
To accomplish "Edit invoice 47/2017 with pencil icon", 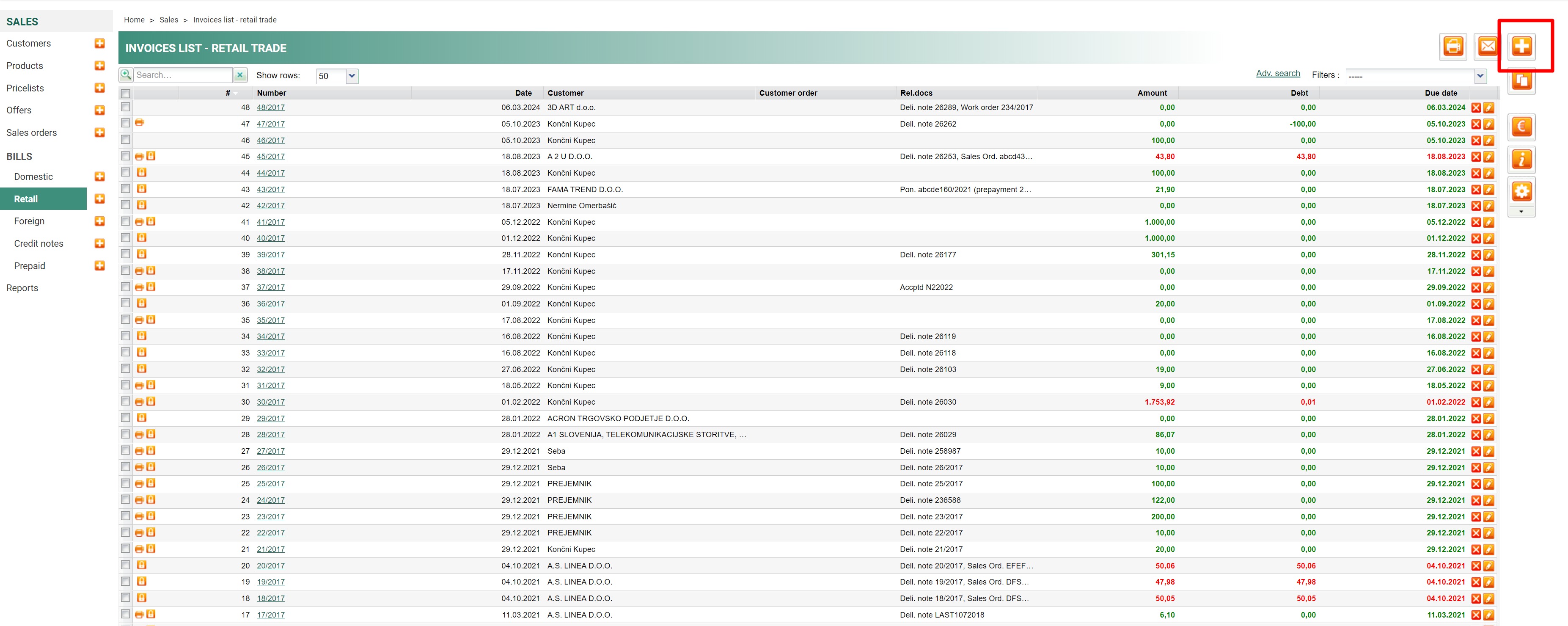I will [1489, 124].
